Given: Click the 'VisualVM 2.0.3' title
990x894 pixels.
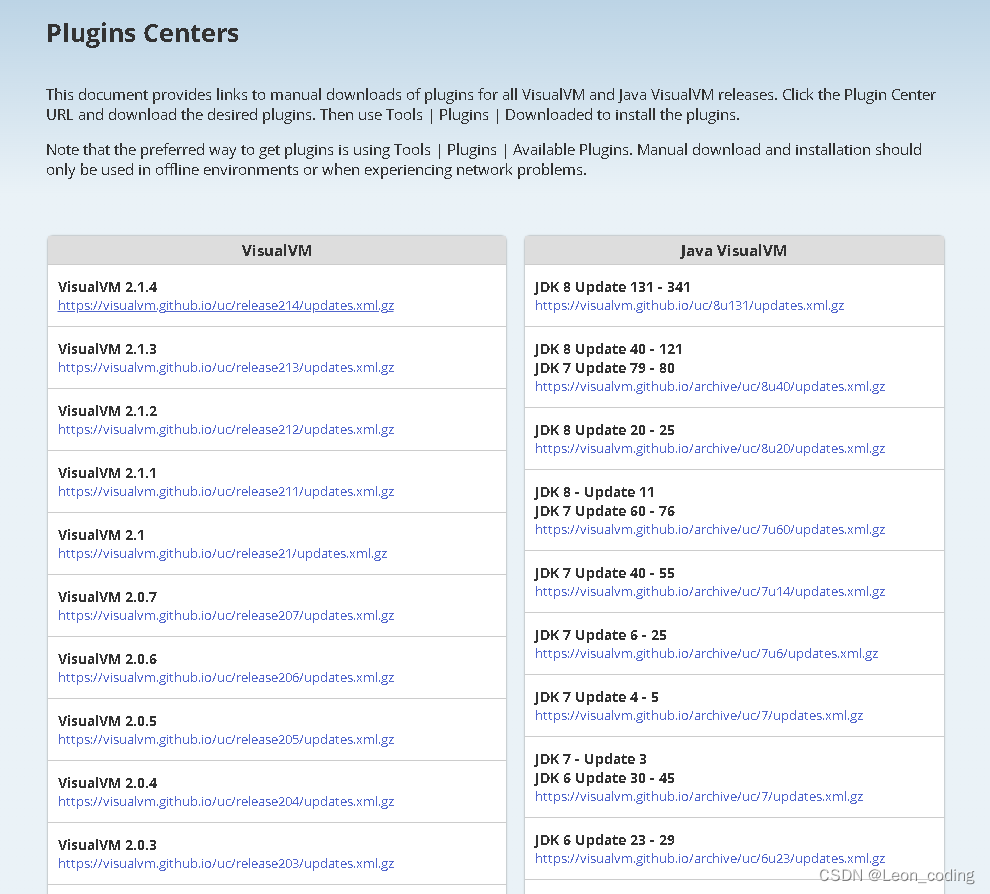Looking at the screenshot, I should pos(107,845).
